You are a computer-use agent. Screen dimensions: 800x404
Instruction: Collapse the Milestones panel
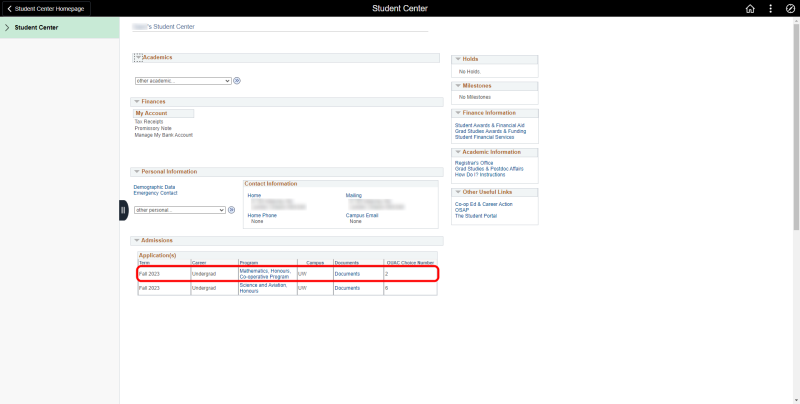pos(458,86)
